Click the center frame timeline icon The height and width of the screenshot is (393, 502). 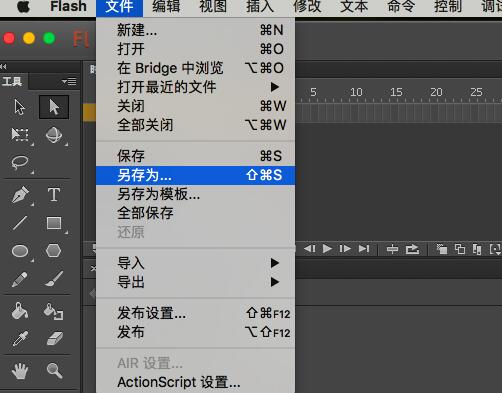(392, 249)
